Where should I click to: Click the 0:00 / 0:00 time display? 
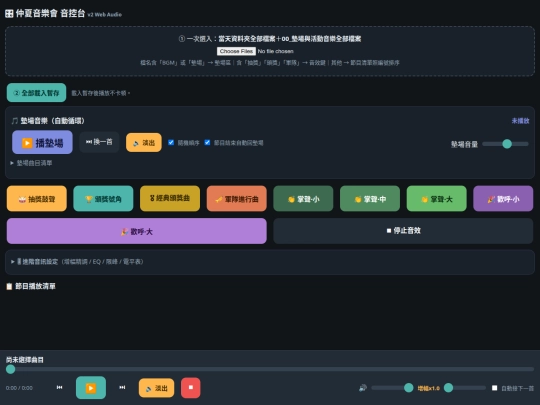(19, 388)
